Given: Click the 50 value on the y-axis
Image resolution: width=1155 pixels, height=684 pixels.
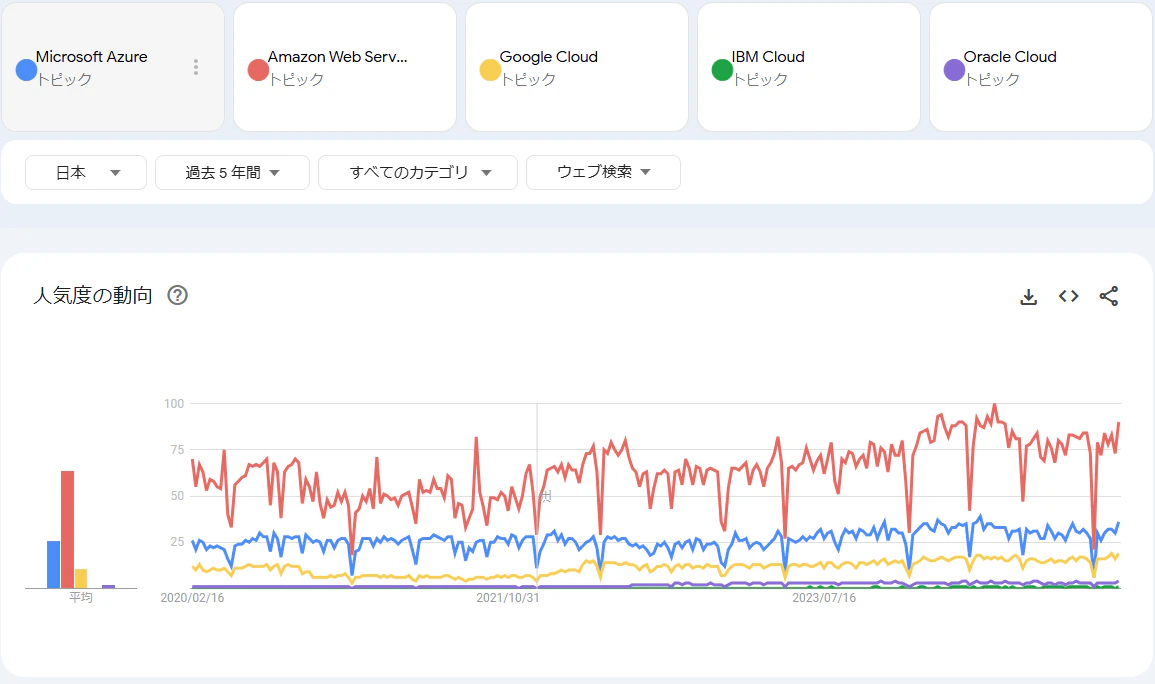Looking at the screenshot, I should coord(177,496).
